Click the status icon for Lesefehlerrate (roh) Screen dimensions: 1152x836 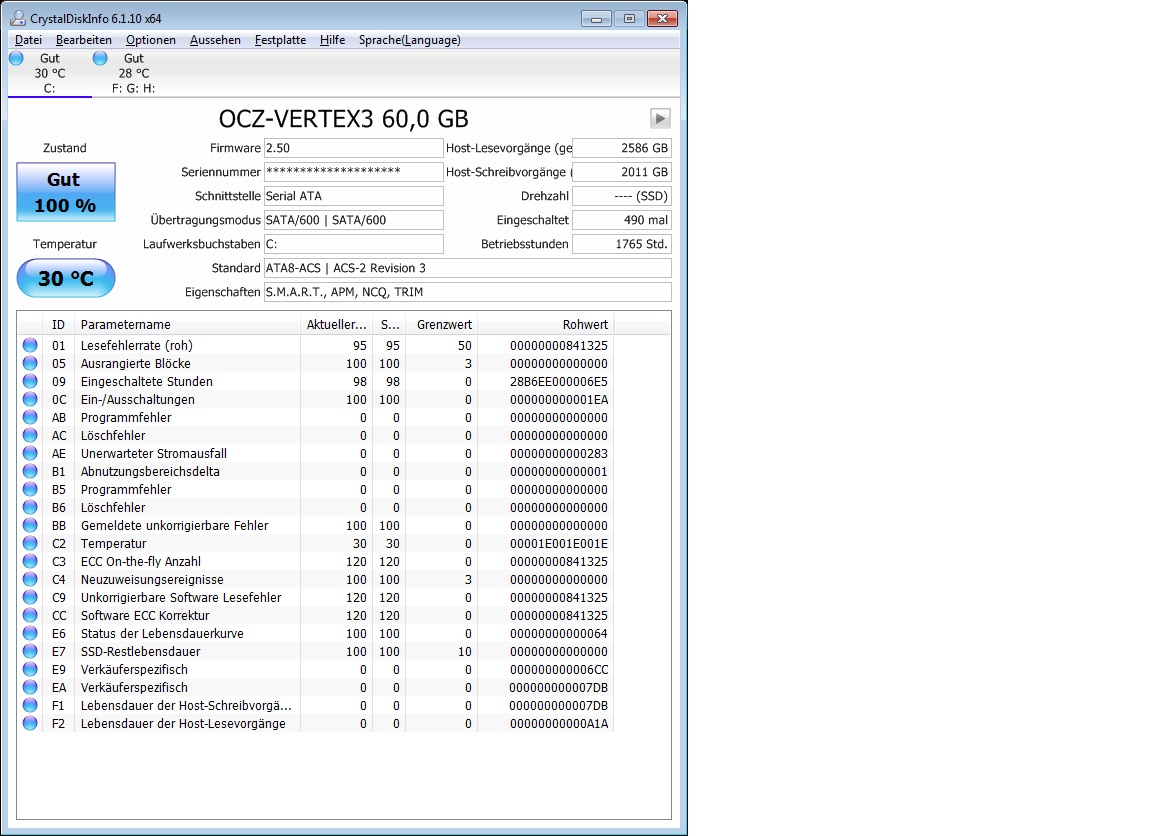click(x=30, y=345)
